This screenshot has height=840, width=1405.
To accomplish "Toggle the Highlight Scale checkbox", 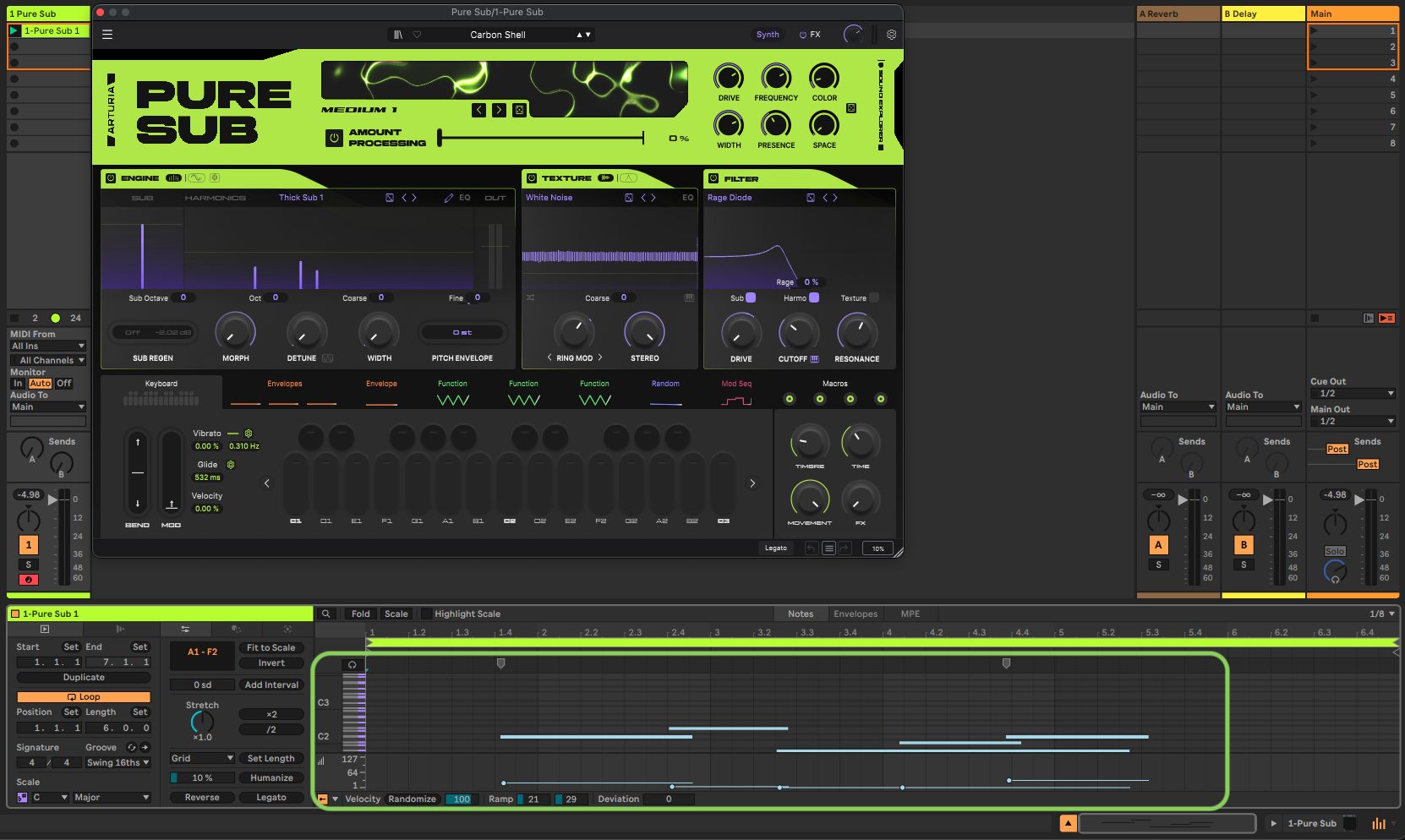I will click(x=426, y=614).
